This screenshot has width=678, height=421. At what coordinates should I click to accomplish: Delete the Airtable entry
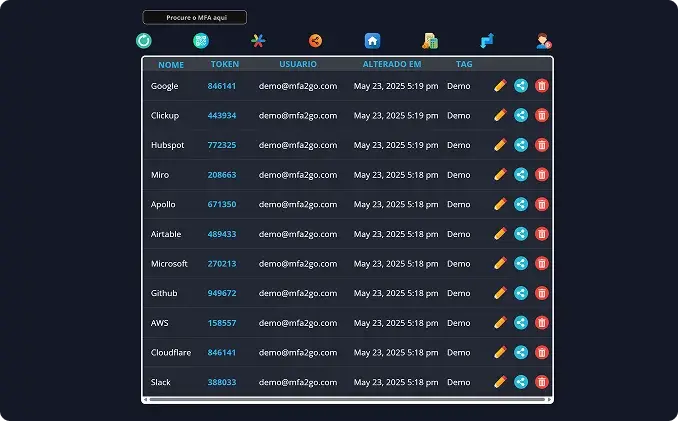click(x=541, y=233)
